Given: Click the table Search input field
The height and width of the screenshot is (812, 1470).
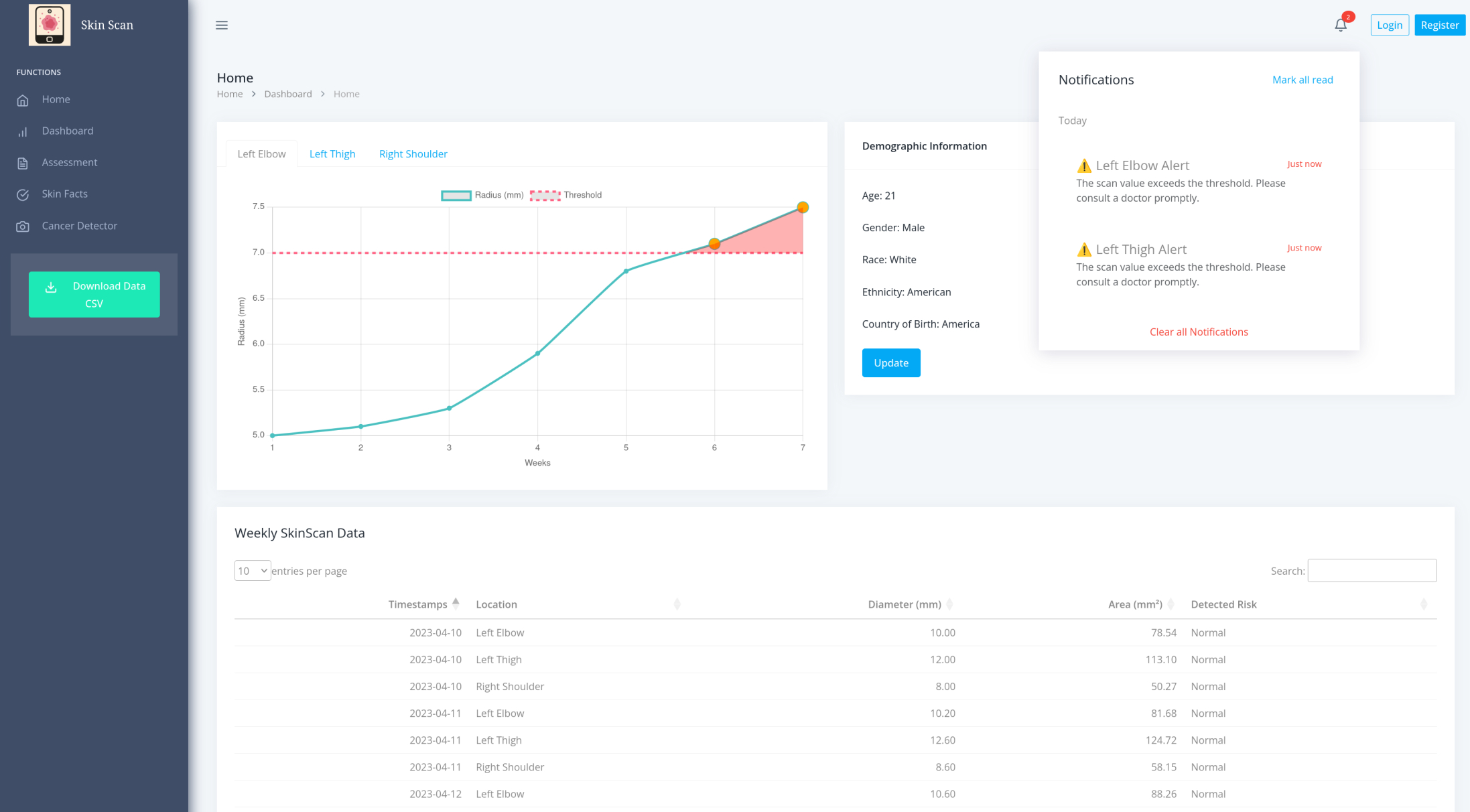Looking at the screenshot, I should [1372, 571].
